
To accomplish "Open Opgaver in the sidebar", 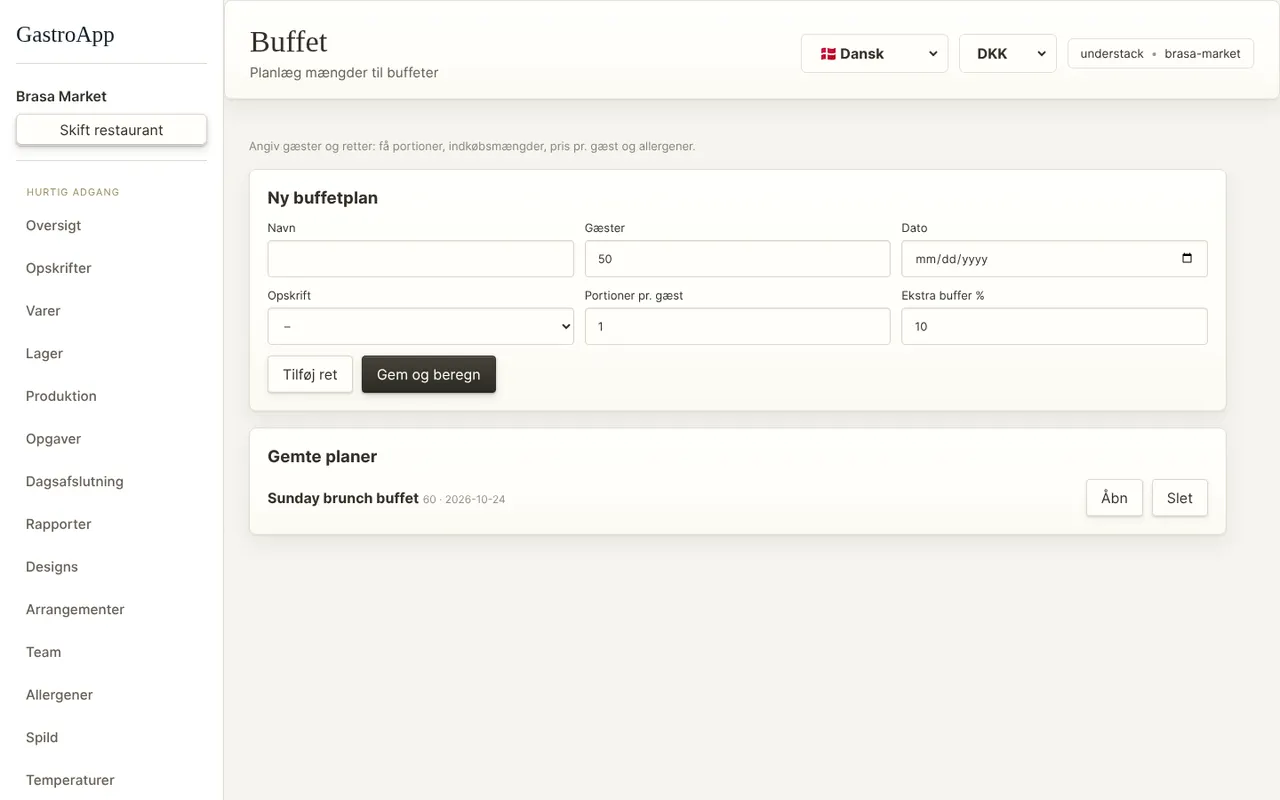I will click(x=54, y=439).
